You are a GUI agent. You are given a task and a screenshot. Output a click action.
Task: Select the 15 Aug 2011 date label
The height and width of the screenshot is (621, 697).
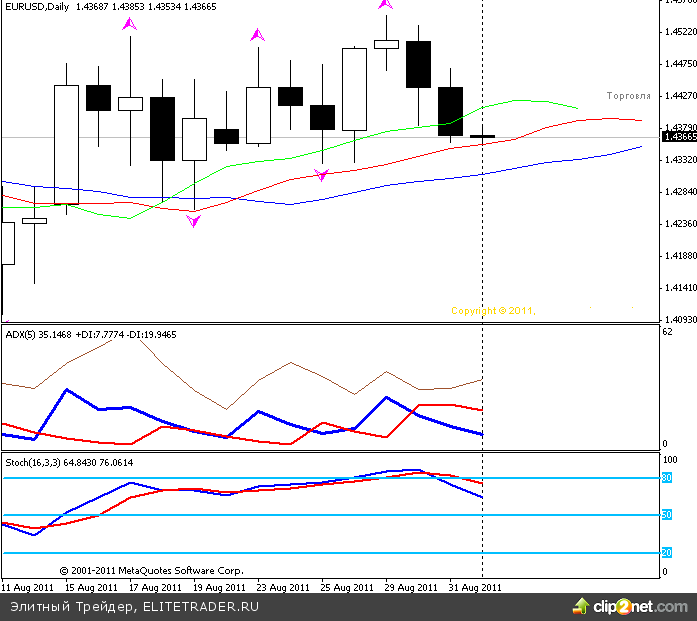coord(89,588)
